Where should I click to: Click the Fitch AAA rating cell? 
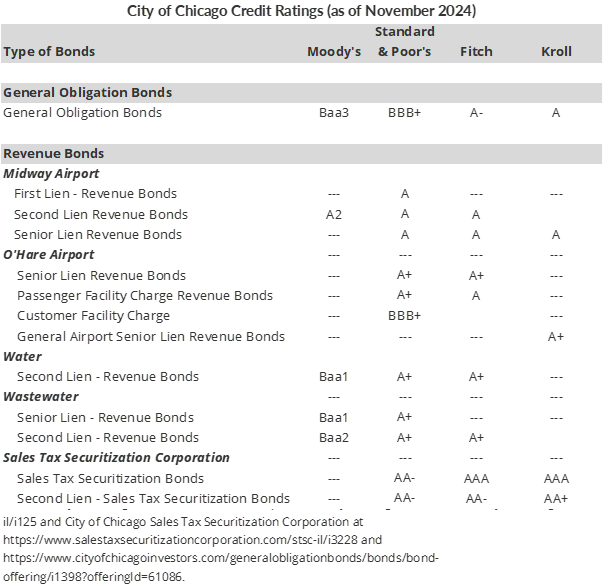click(476, 479)
